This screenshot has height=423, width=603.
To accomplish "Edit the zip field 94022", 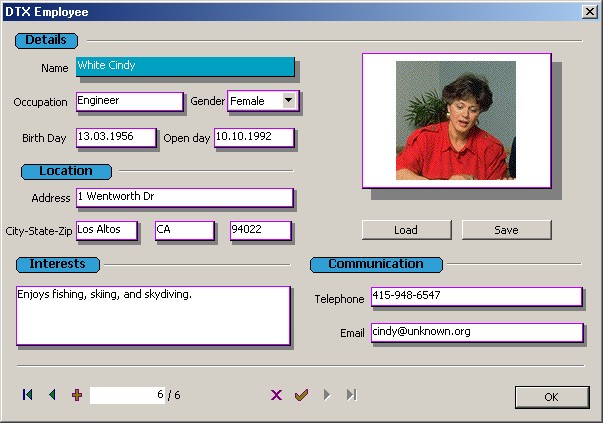I will click(x=260, y=230).
